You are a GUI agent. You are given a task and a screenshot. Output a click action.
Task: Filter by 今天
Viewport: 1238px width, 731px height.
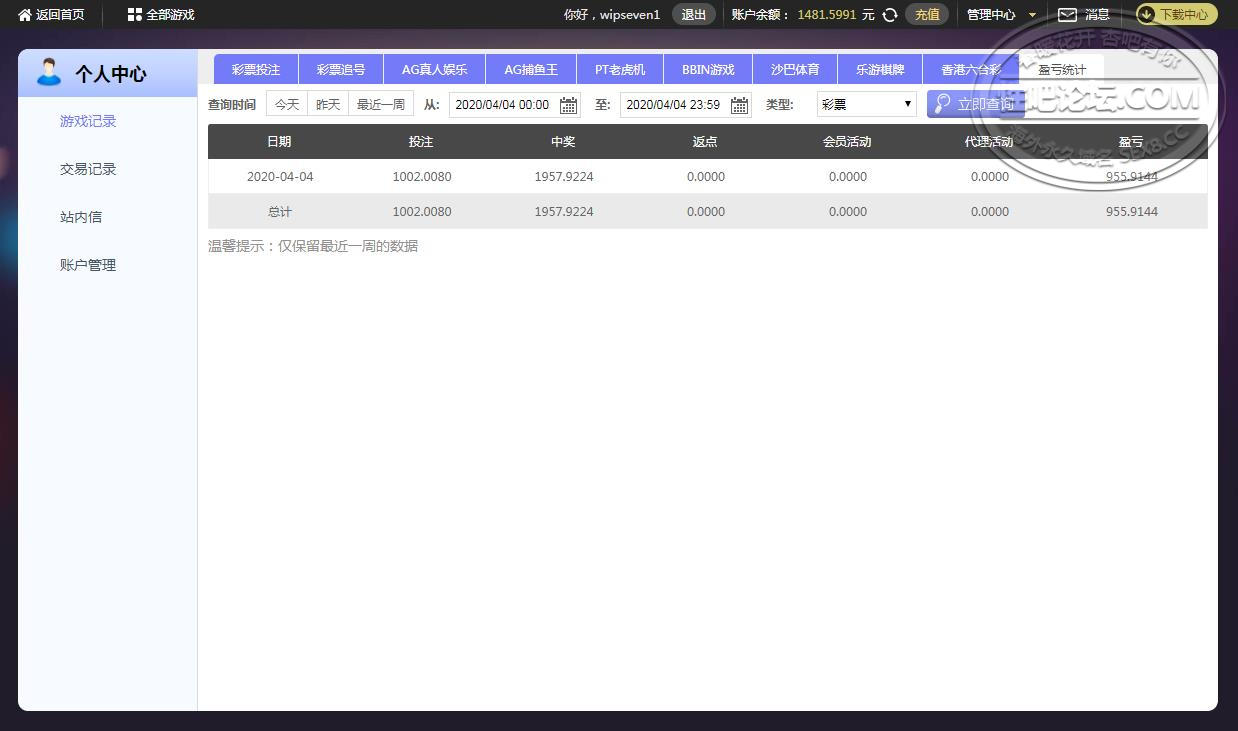[287, 104]
